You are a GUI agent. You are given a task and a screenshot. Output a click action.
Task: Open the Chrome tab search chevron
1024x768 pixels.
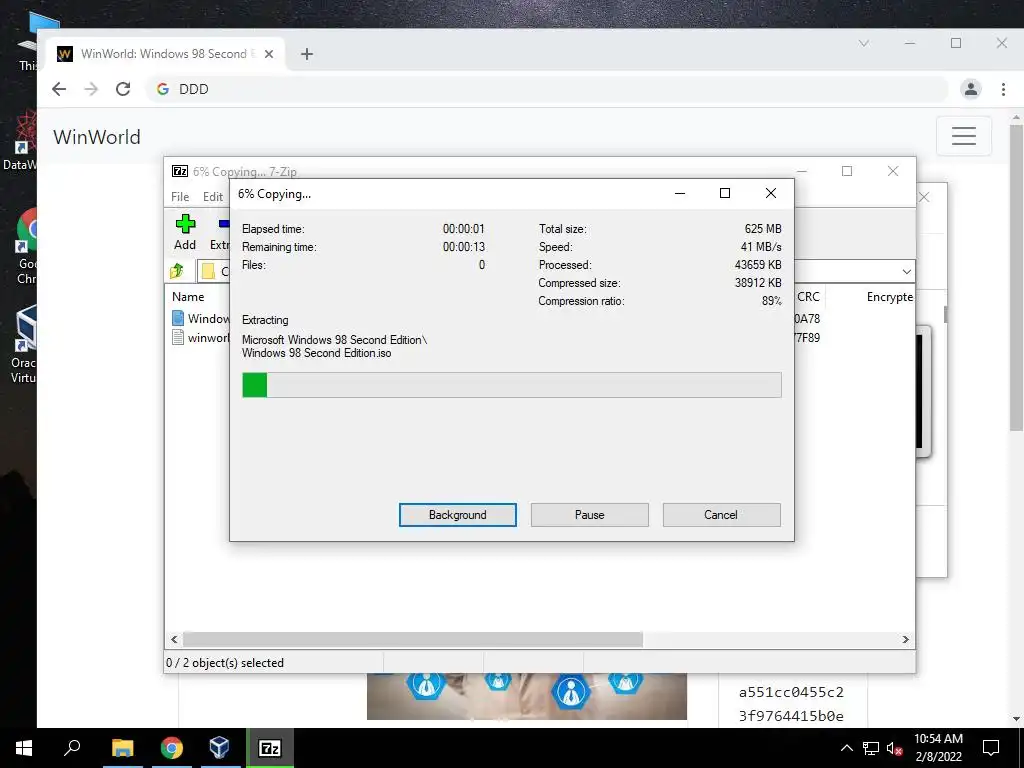point(863,43)
